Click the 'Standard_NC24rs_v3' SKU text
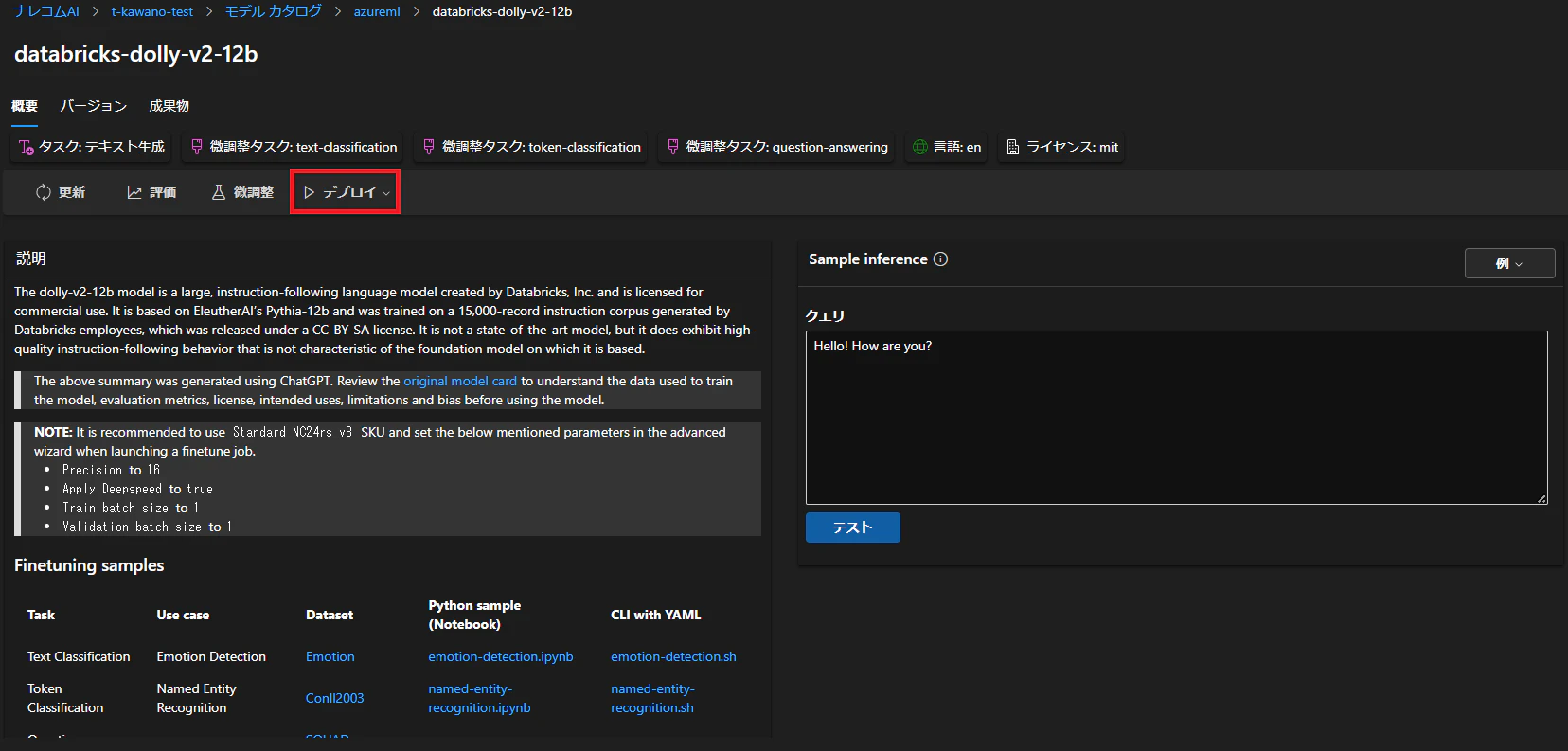The image size is (1568, 751). [x=293, y=432]
